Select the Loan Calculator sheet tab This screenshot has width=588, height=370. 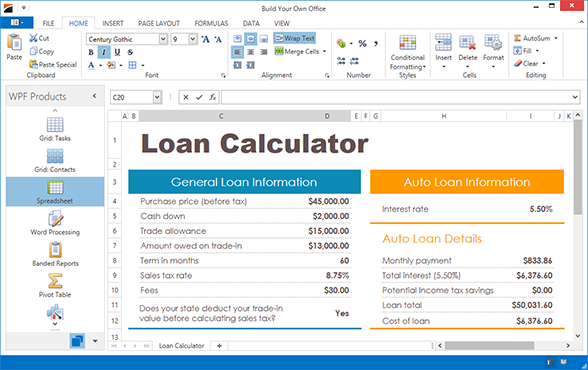(182, 346)
